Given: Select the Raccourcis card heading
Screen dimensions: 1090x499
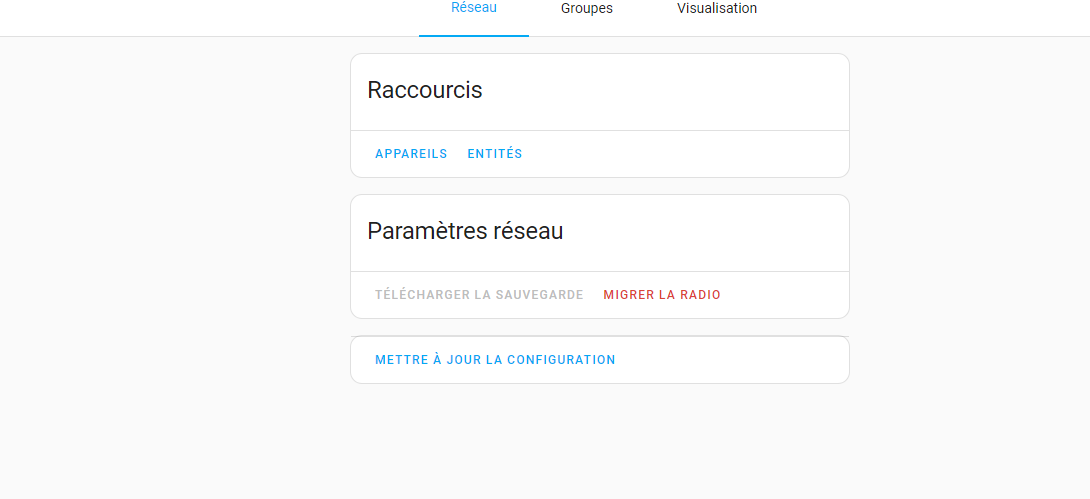Looking at the screenshot, I should 425,90.
